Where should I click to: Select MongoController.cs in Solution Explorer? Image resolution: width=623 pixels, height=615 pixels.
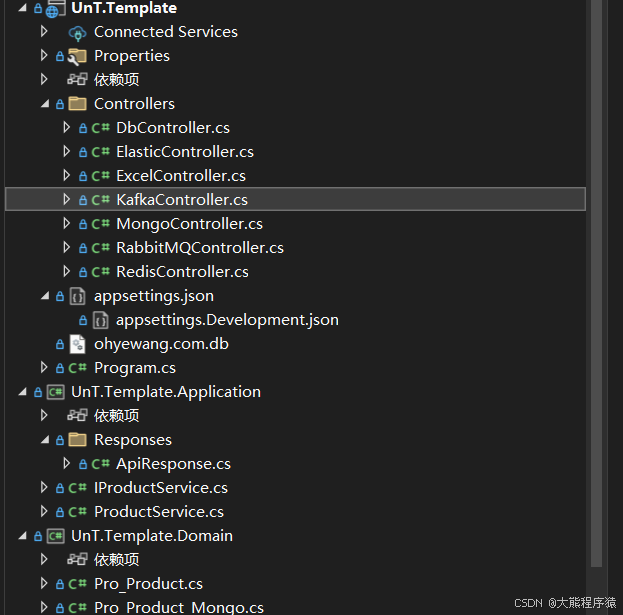click(x=189, y=224)
